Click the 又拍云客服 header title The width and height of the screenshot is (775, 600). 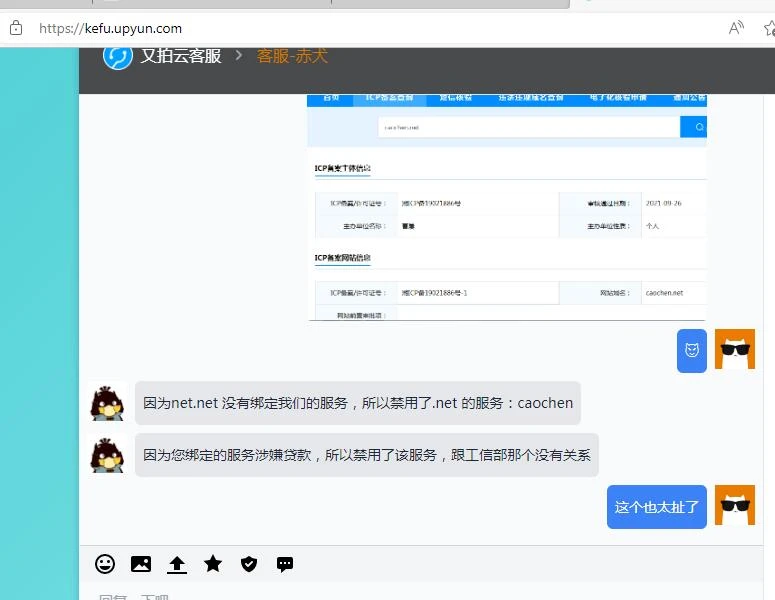pyautogui.click(x=181, y=56)
